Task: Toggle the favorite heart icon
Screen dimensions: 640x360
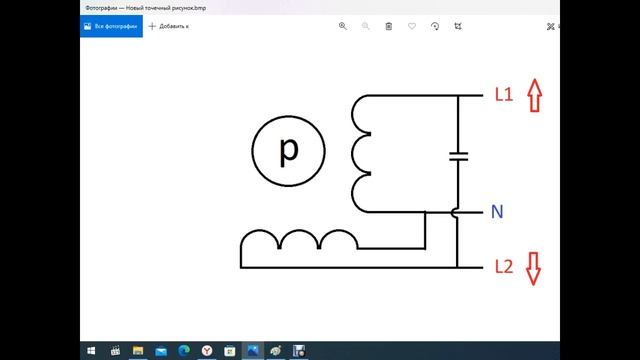Action: point(412,26)
